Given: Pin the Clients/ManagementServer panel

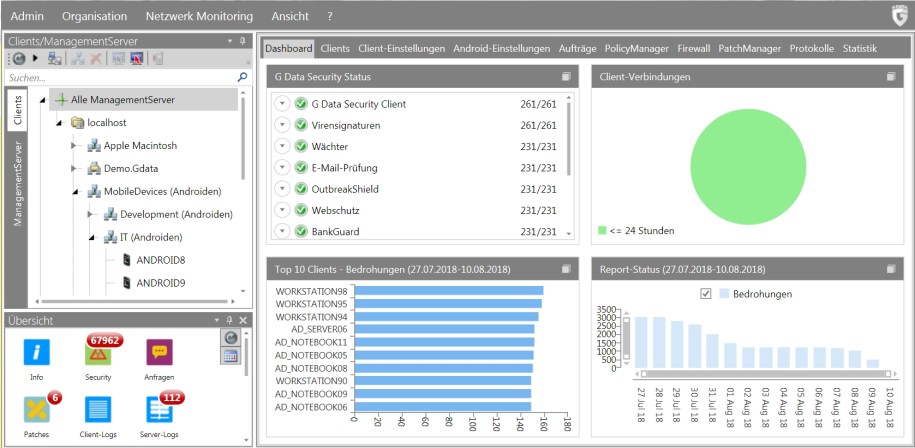Looking at the screenshot, I should click(243, 41).
